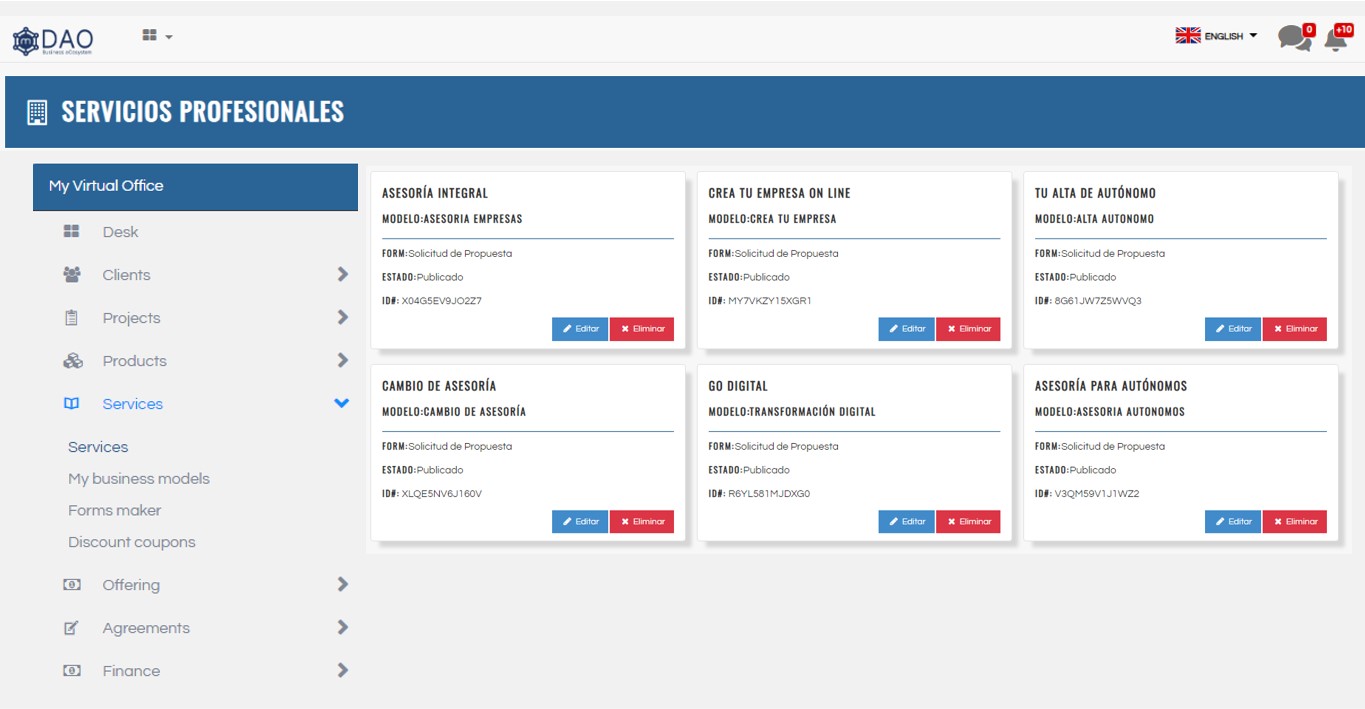
Task: Click the Agreements pencil icon
Action: (72, 628)
